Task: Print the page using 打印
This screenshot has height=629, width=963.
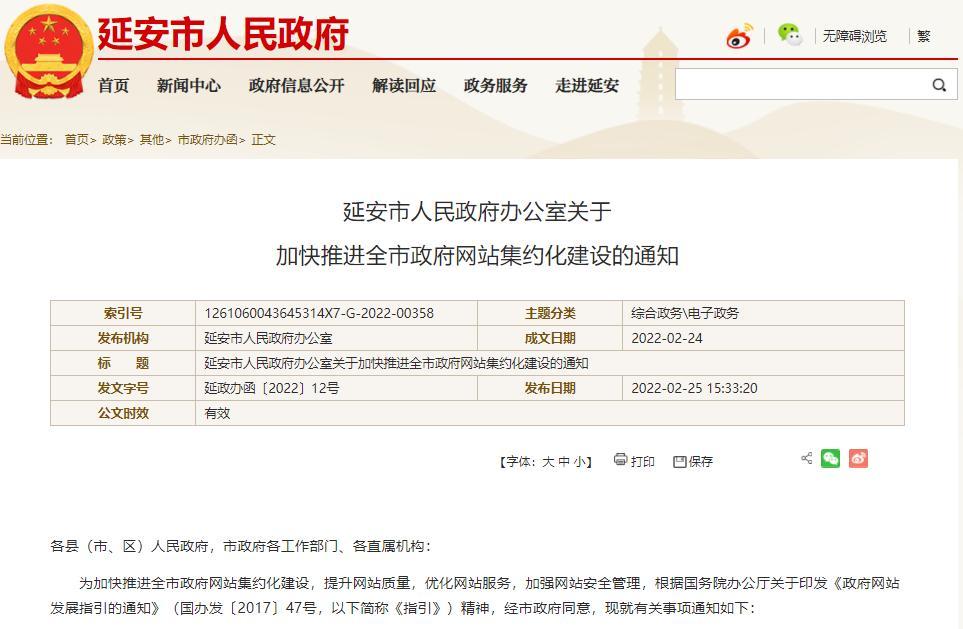Action: (x=634, y=461)
